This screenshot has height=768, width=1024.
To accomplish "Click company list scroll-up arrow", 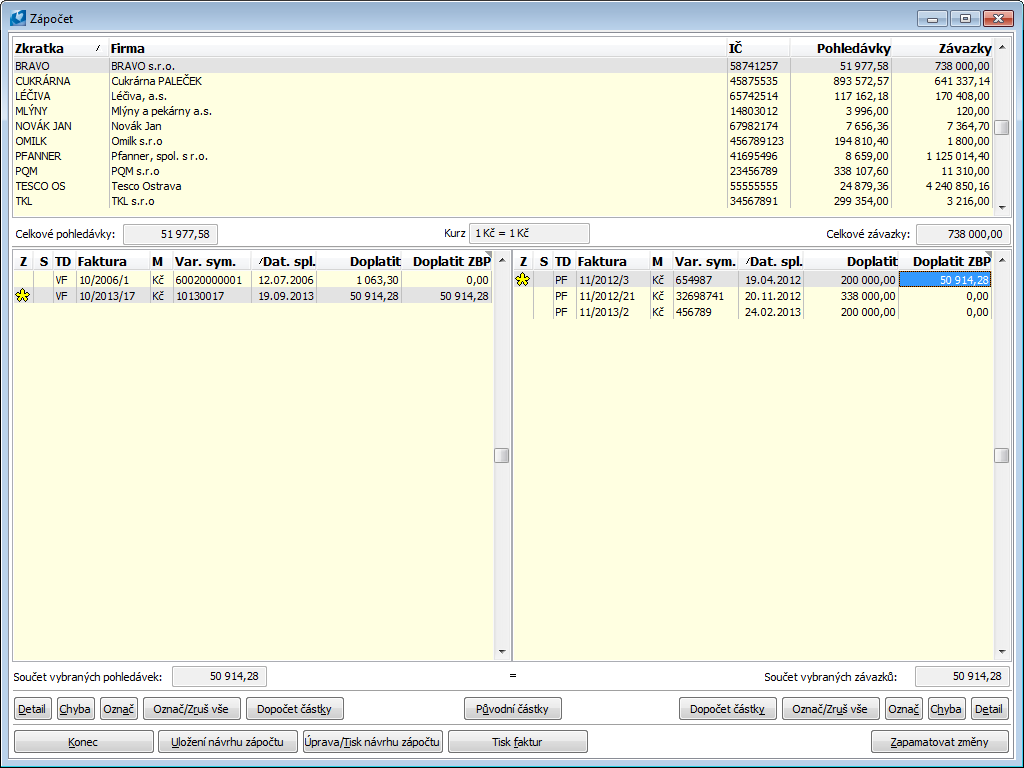I will pyautogui.click(x=1002, y=47).
